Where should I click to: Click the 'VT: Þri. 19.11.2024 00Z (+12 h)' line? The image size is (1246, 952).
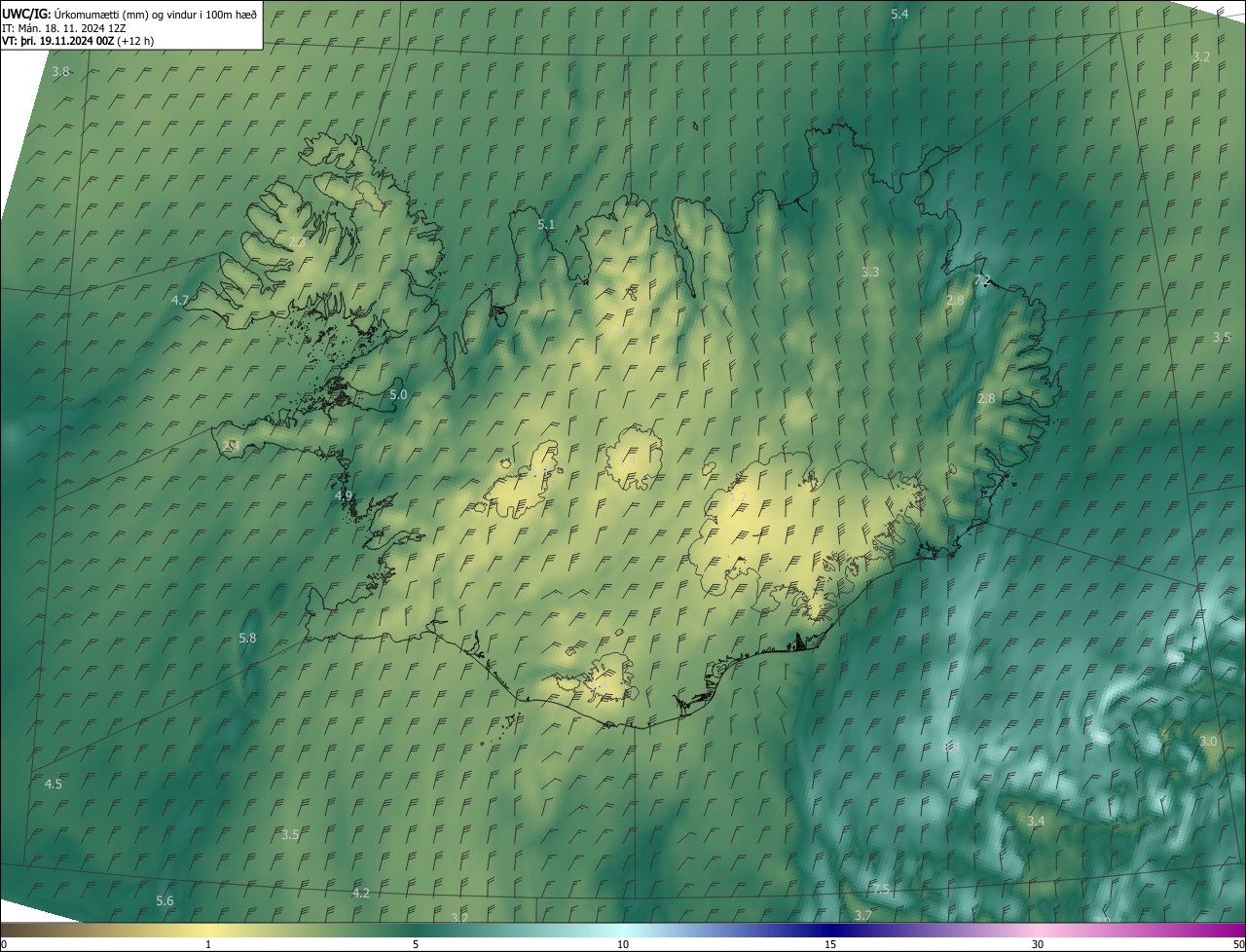tap(78, 42)
